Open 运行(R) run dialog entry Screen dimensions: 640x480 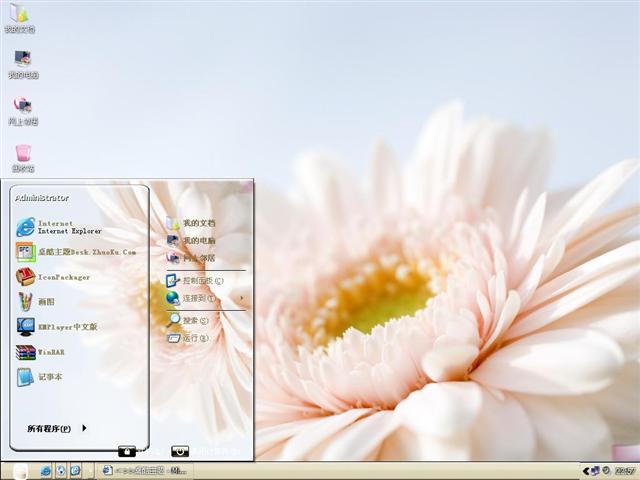point(187,338)
